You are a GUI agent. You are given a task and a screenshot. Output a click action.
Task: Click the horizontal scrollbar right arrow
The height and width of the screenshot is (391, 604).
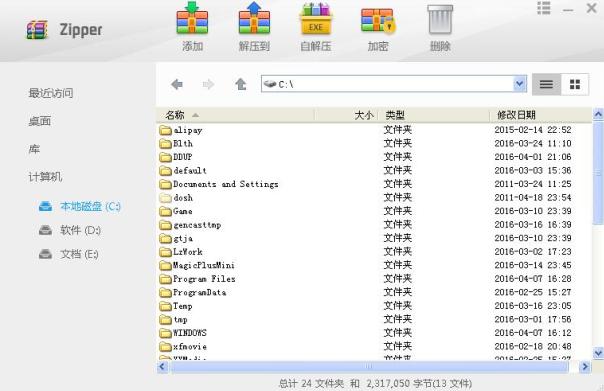[x=585, y=367]
